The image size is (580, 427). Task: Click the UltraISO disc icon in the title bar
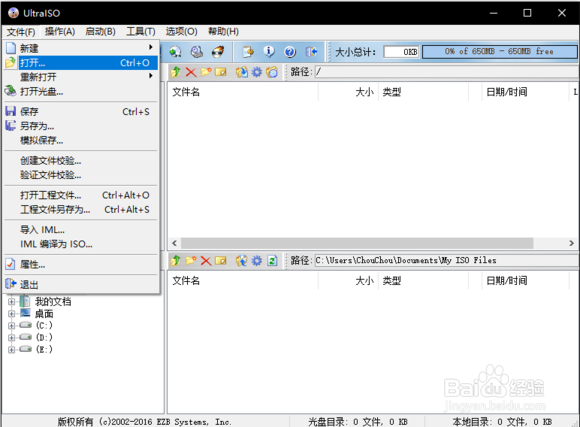pos(13,13)
